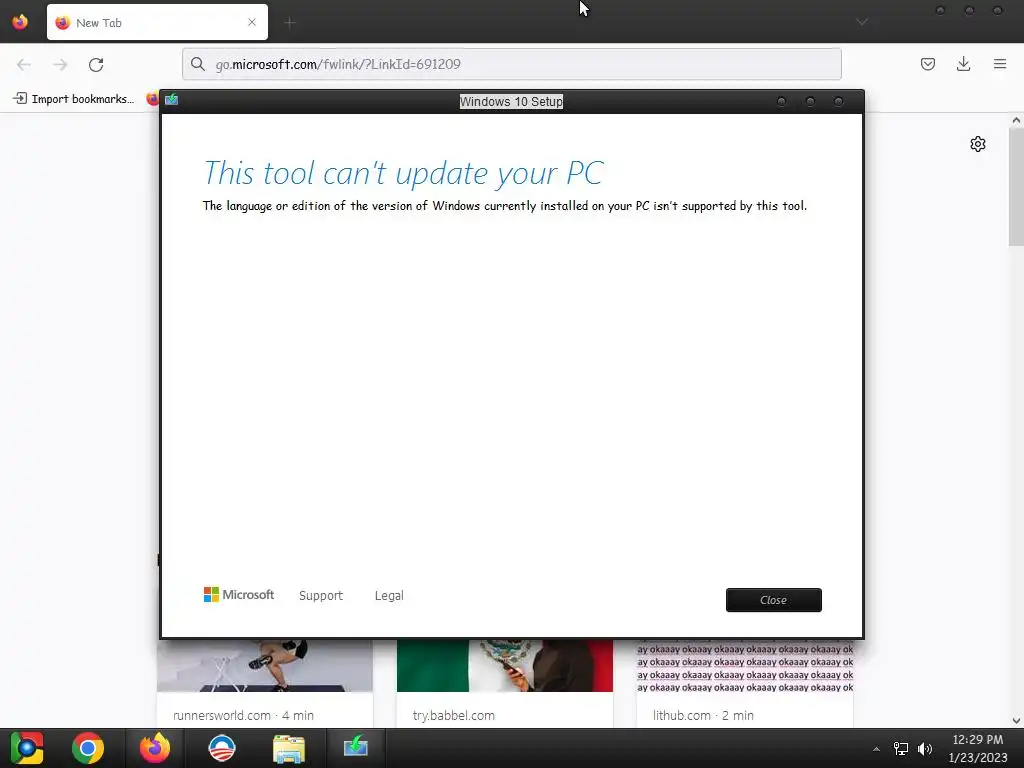The width and height of the screenshot is (1024, 768).
Task: Open the Firefox application hamburger menu
Action: [1000, 64]
